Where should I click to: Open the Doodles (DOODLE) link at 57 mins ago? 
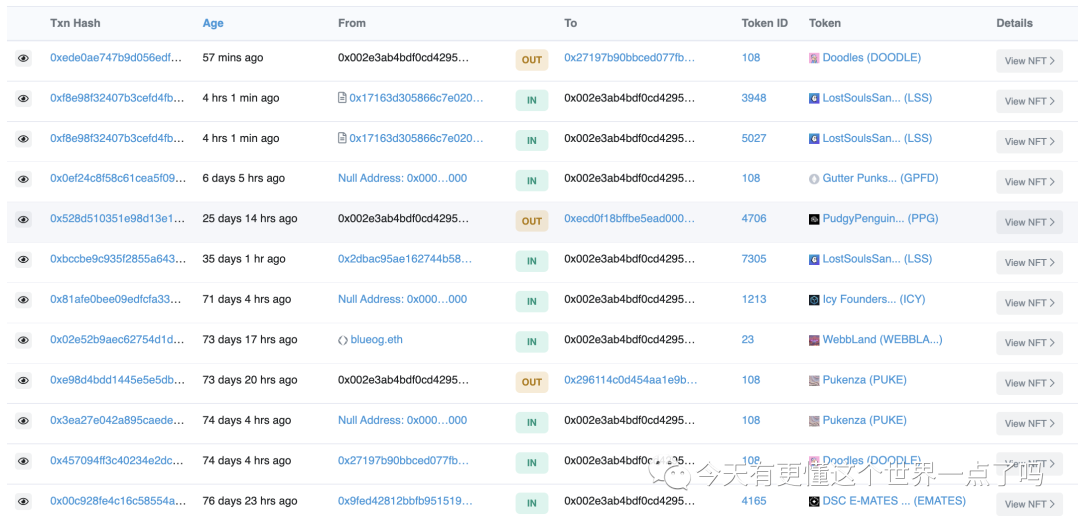click(x=871, y=58)
